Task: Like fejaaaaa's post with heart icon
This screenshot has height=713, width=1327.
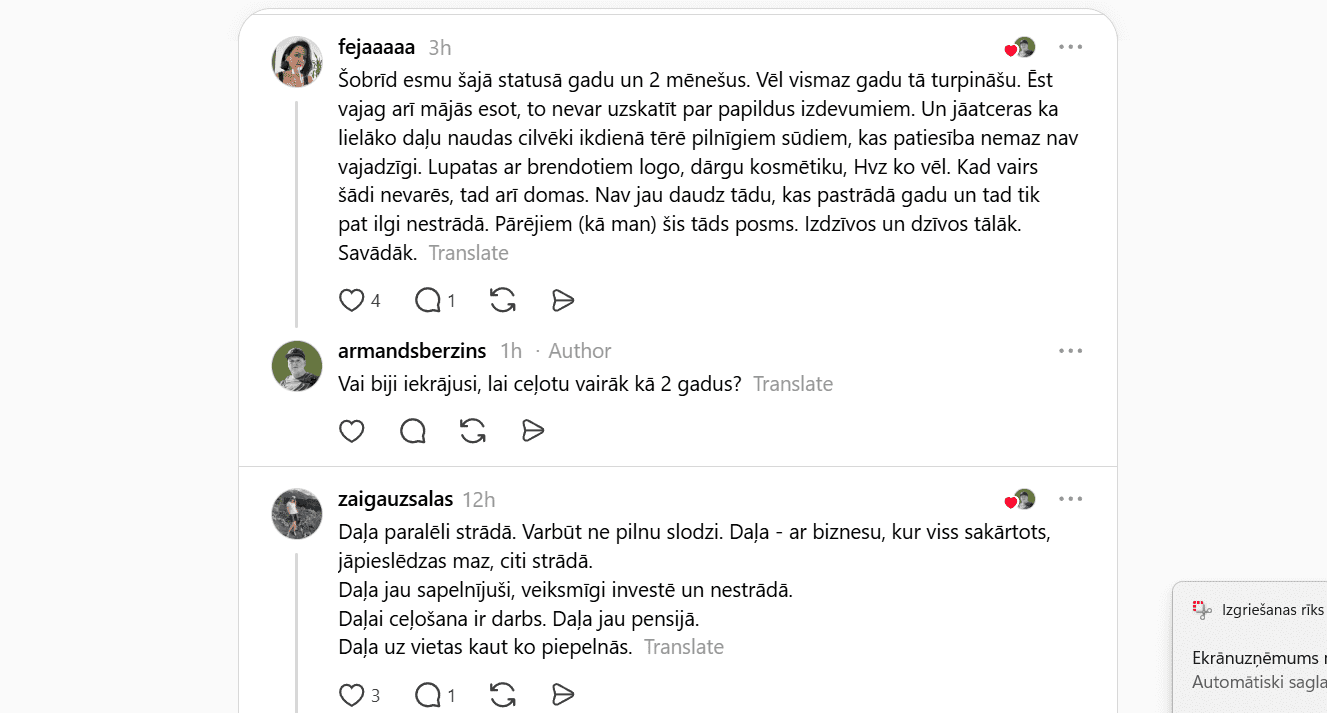Action: pos(352,300)
